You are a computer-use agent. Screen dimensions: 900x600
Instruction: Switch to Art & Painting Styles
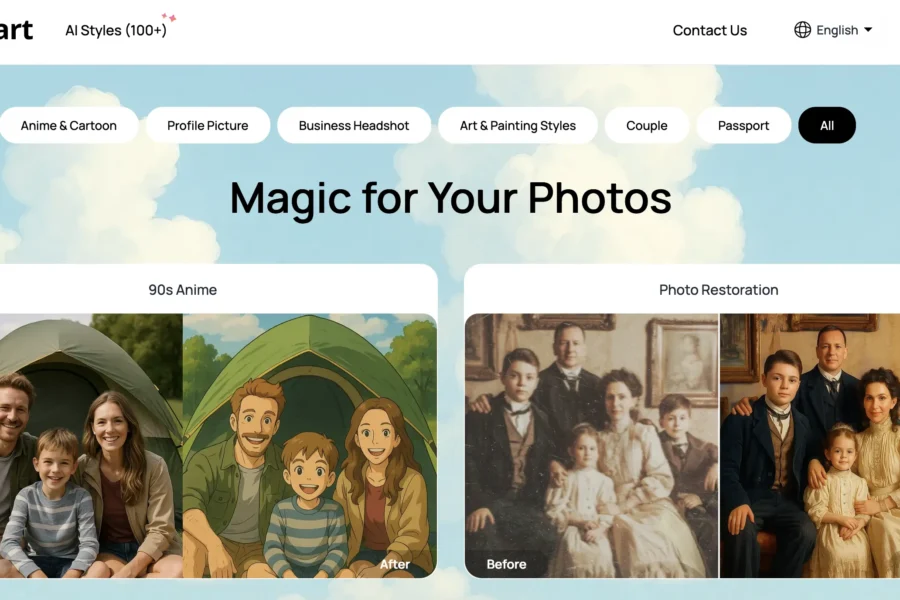click(518, 125)
